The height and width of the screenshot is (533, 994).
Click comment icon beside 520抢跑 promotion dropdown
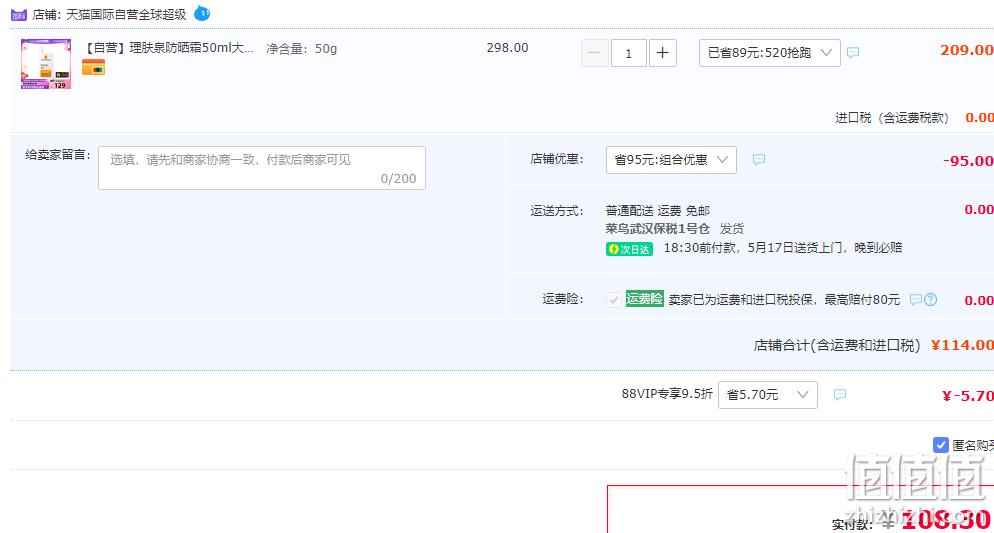click(853, 53)
